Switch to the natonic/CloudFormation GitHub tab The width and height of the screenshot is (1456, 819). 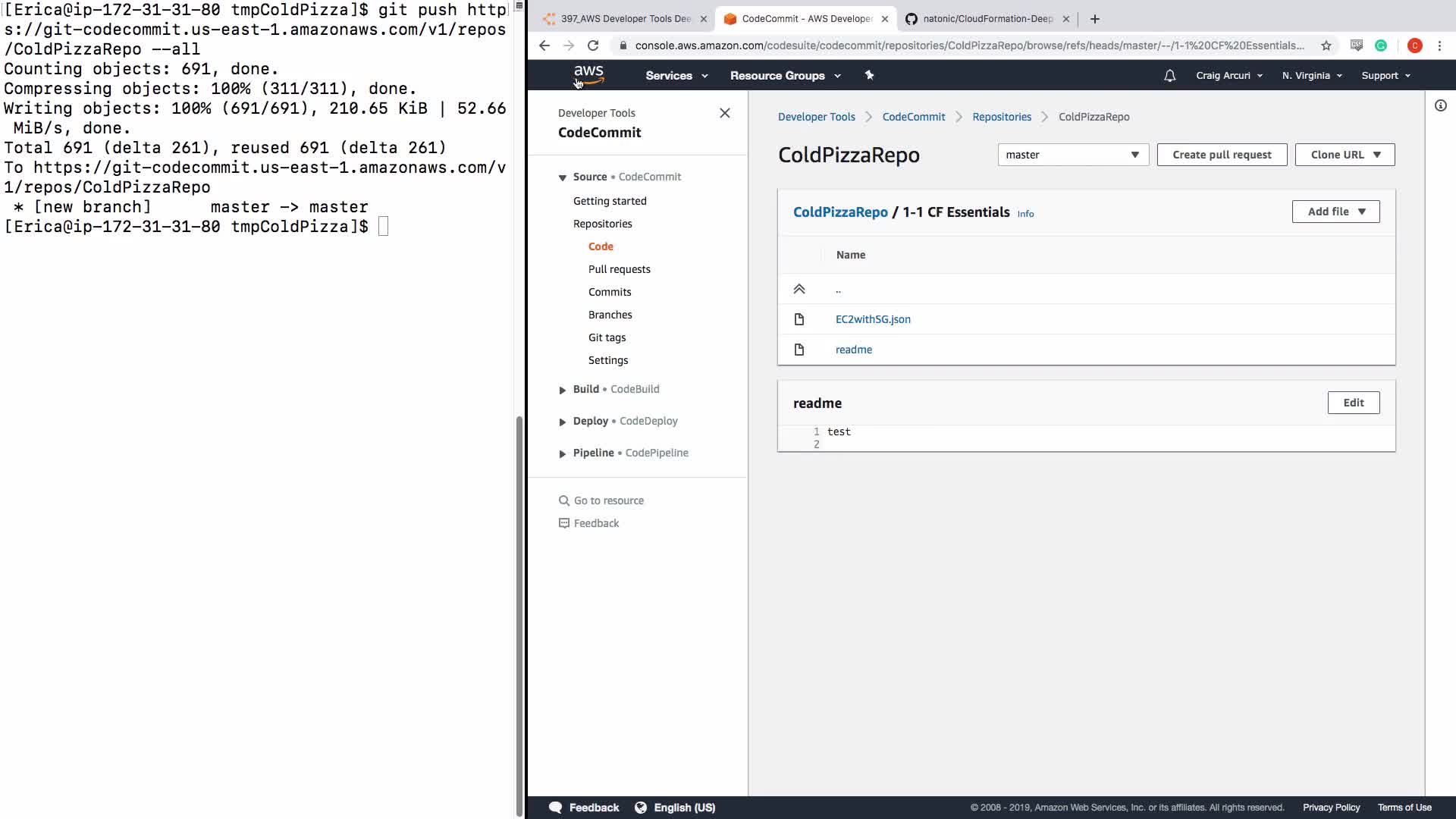click(987, 19)
